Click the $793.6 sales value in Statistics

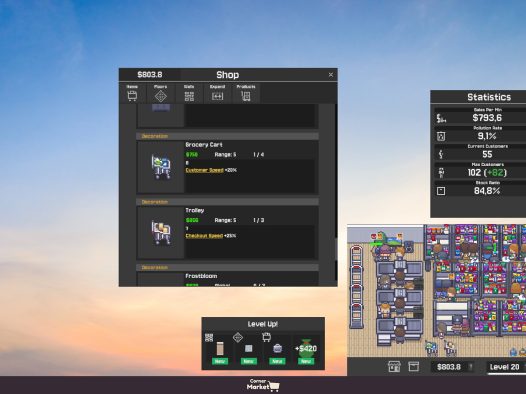tap(487, 118)
